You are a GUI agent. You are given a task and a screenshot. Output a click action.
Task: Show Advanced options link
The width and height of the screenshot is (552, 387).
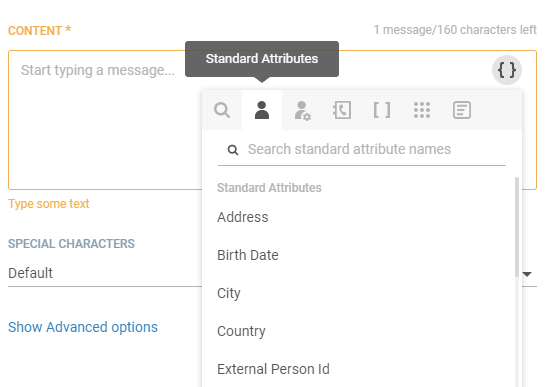83,327
